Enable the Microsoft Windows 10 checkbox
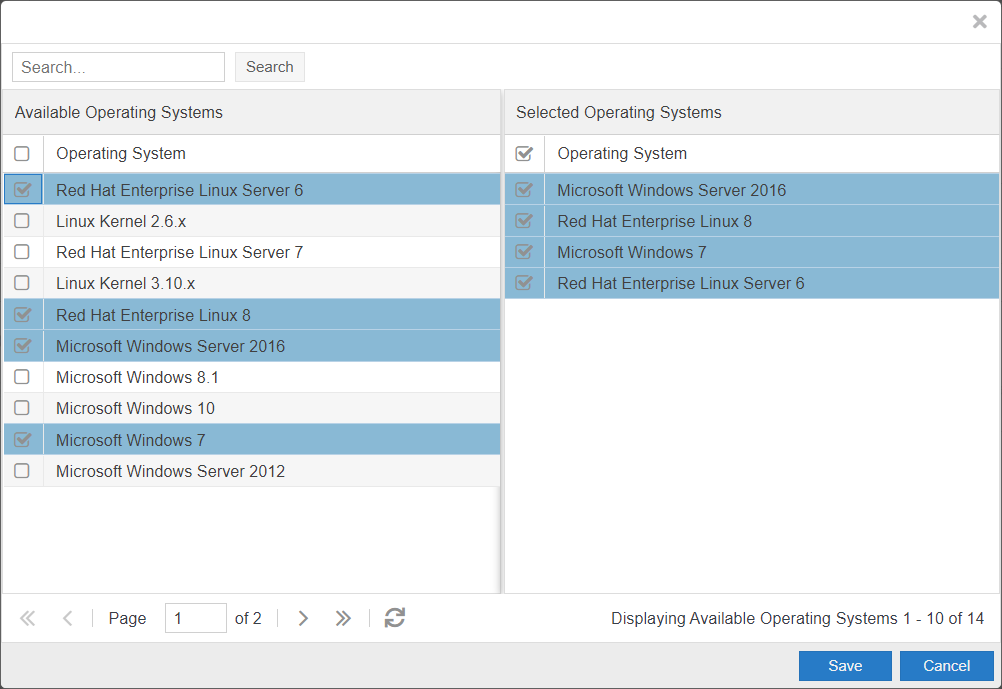This screenshot has width=1002, height=689. tap(22, 408)
